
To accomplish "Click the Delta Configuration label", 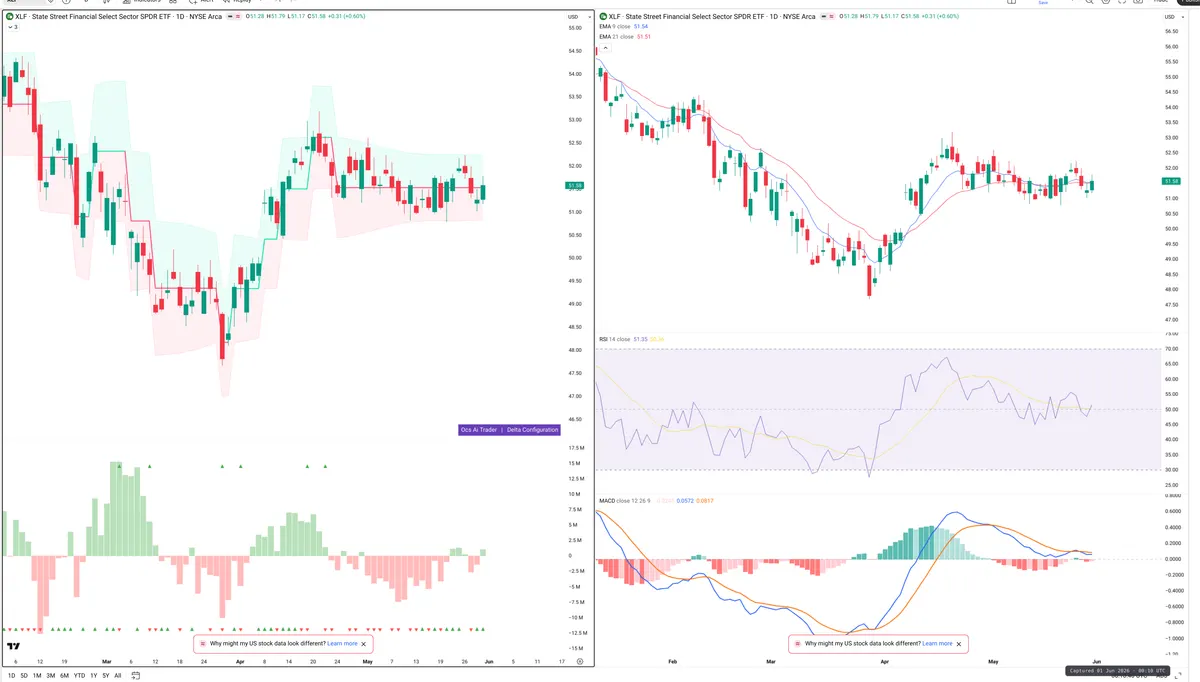I will coord(532,430).
